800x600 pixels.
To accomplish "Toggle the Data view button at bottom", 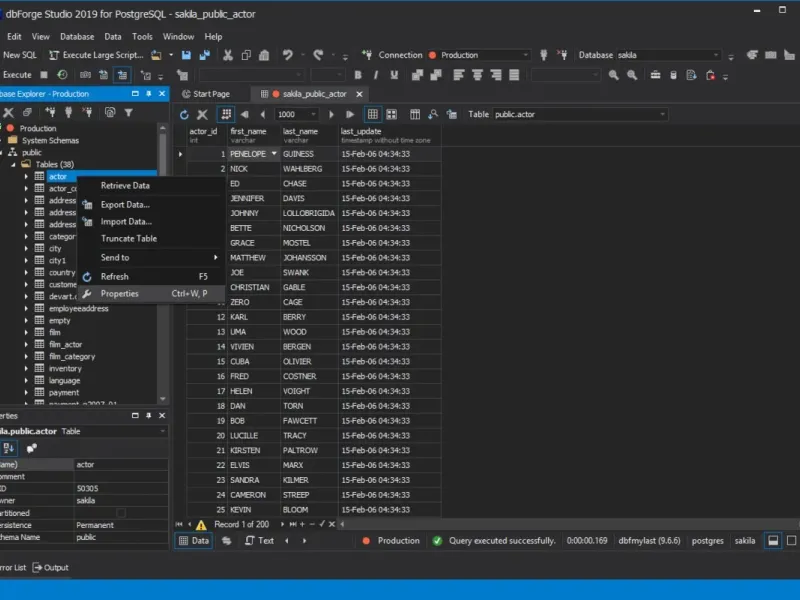I will point(194,541).
